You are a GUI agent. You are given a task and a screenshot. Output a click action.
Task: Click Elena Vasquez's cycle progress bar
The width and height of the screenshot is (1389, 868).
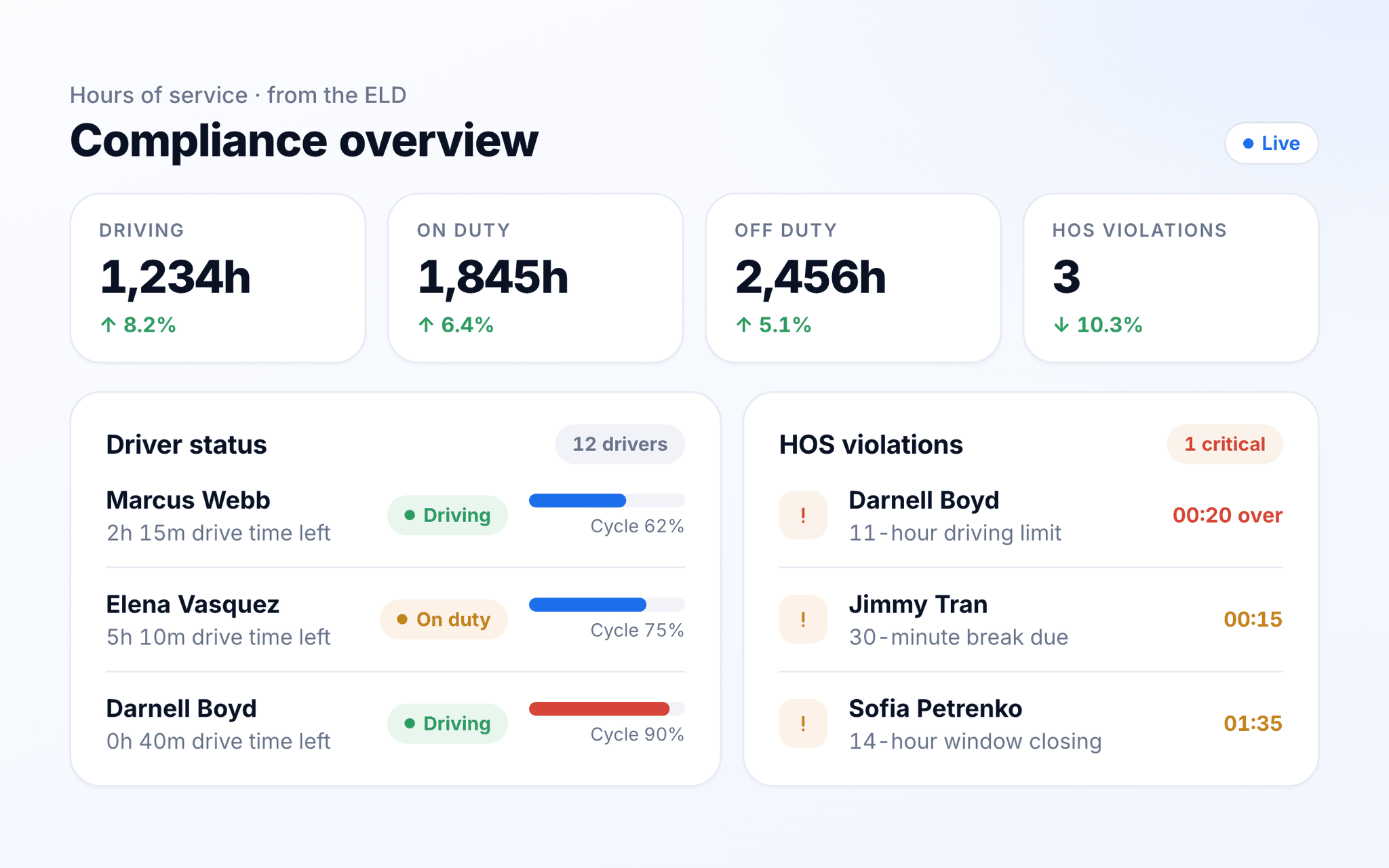(607, 604)
